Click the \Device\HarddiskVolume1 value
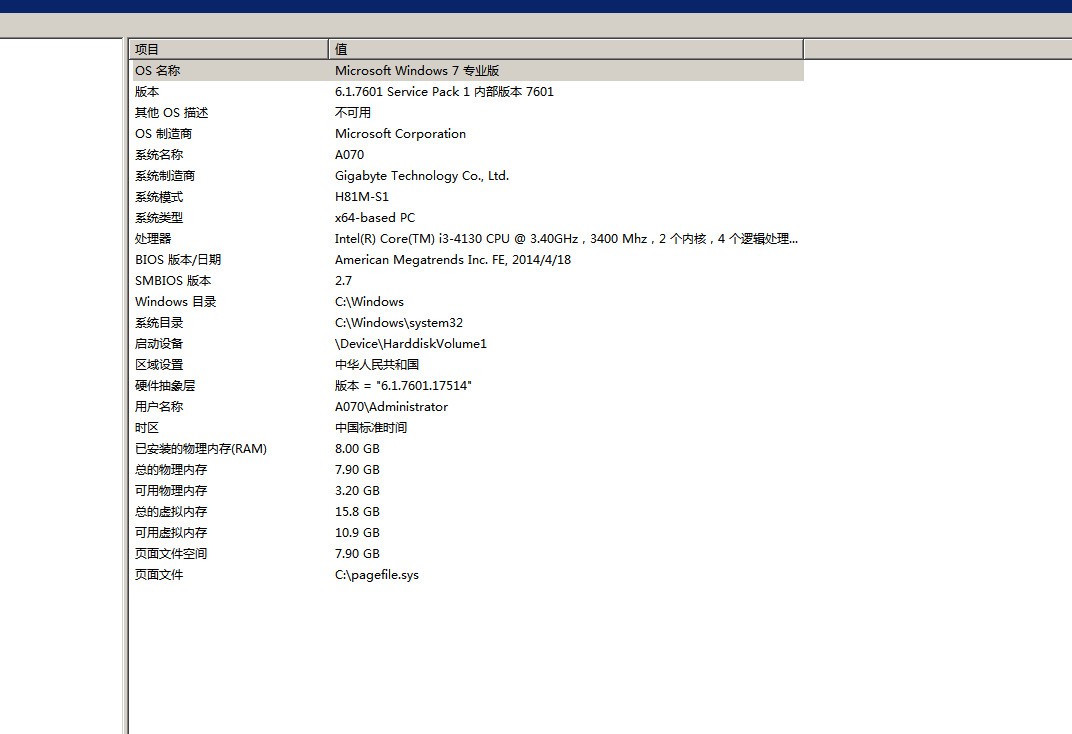 click(411, 344)
